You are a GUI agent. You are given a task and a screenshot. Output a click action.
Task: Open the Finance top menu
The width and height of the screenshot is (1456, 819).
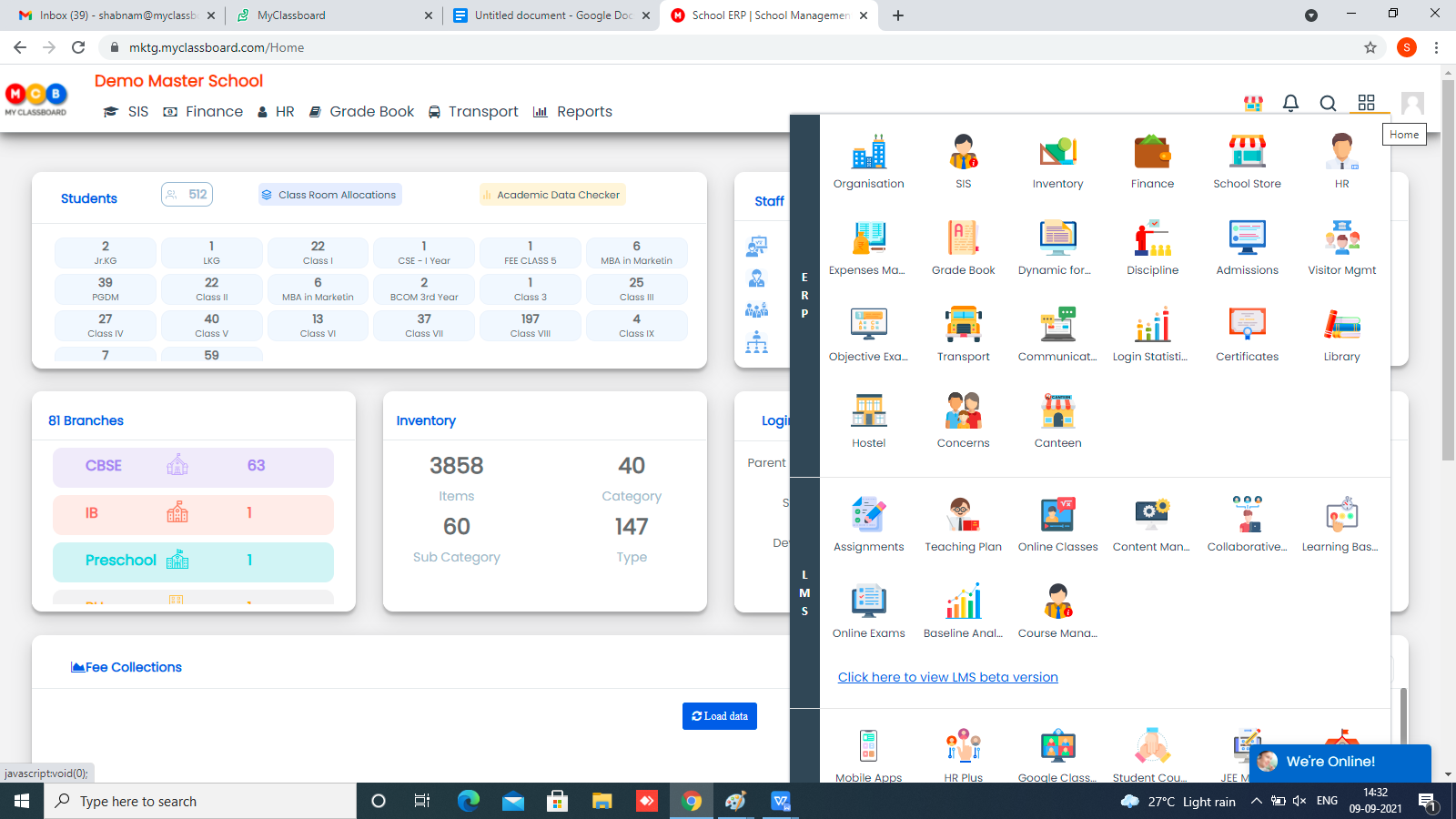203,112
